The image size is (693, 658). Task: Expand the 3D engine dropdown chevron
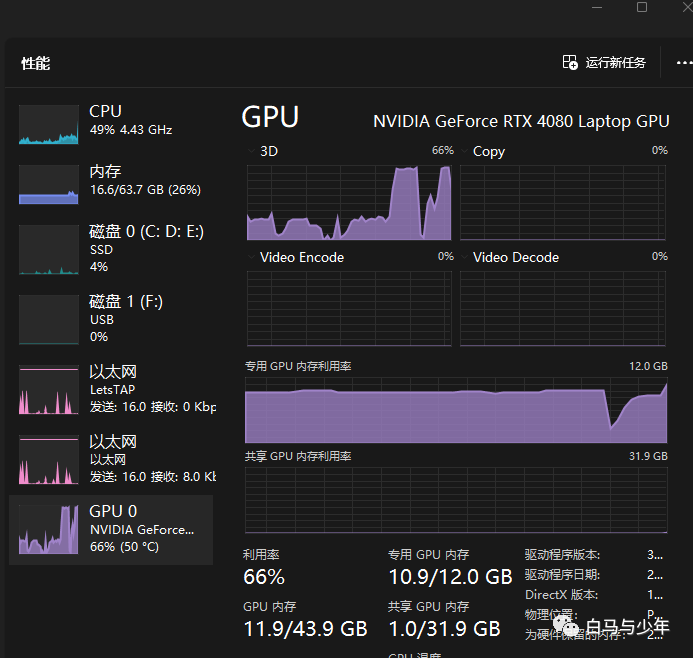(x=251, y=152)
